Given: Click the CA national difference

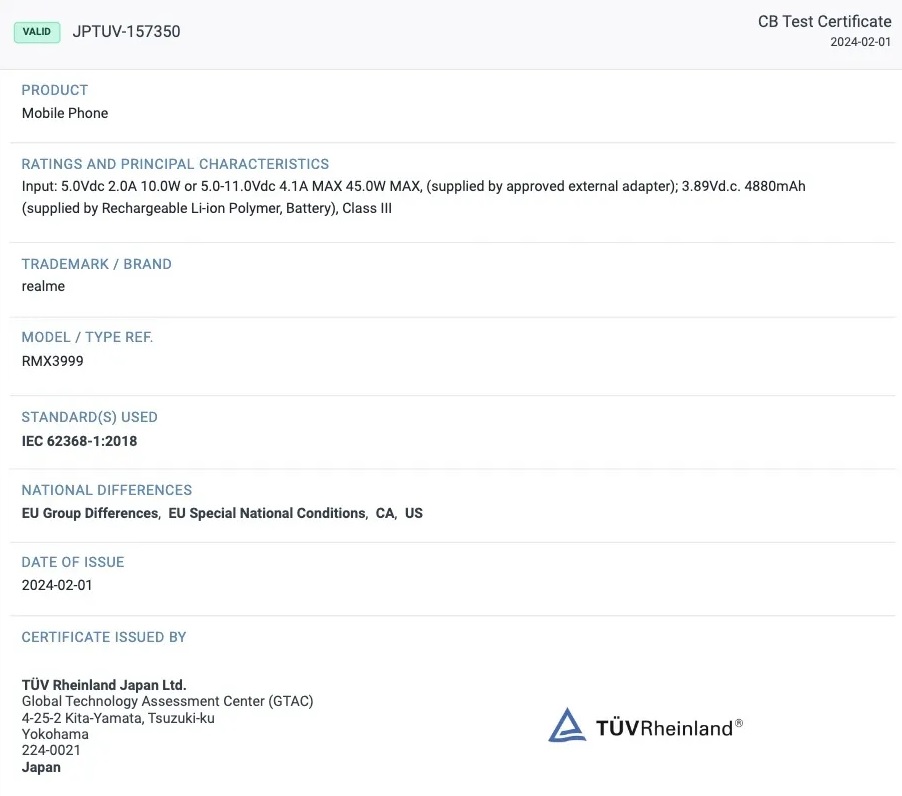Looking at the screenshot, I should click(x=385, y=513).
